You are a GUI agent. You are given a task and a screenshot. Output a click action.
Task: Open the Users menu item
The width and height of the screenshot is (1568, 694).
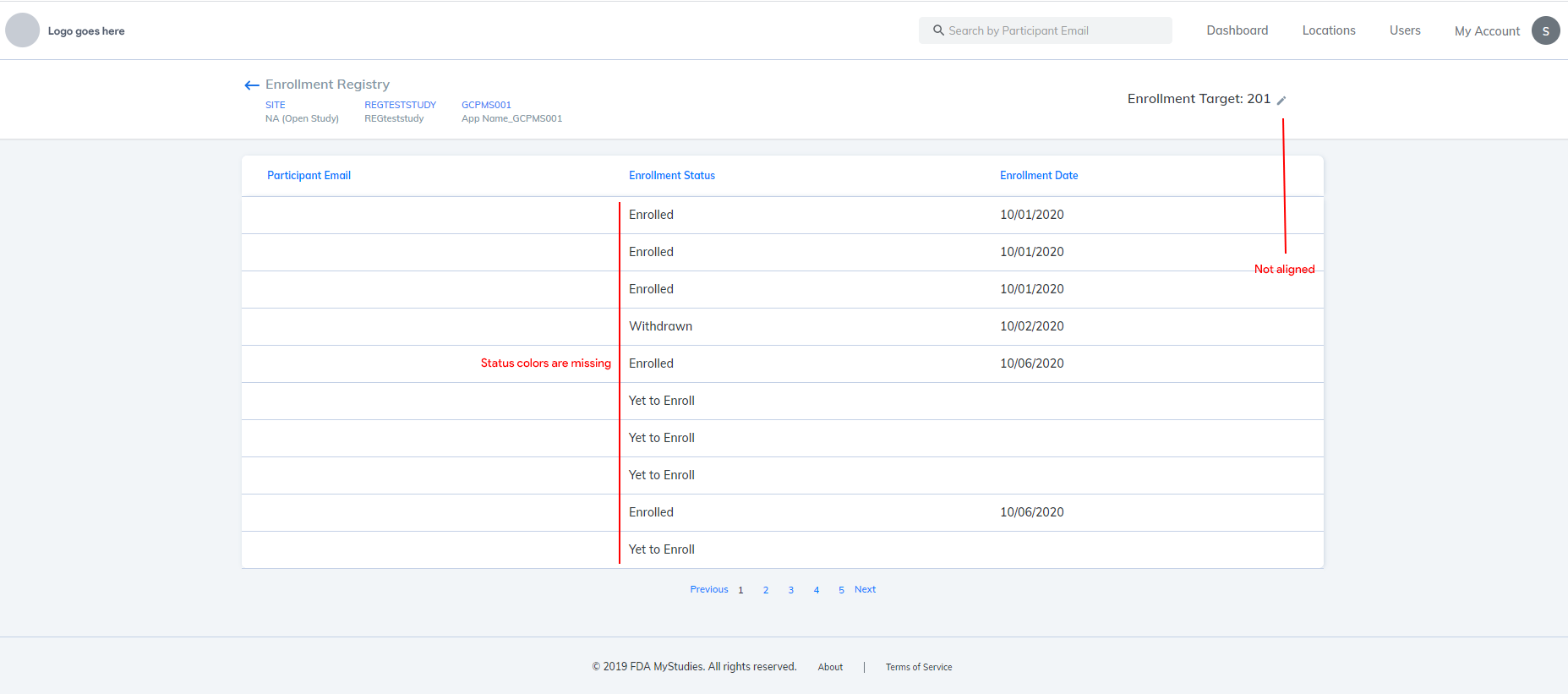coord(1405,30)
